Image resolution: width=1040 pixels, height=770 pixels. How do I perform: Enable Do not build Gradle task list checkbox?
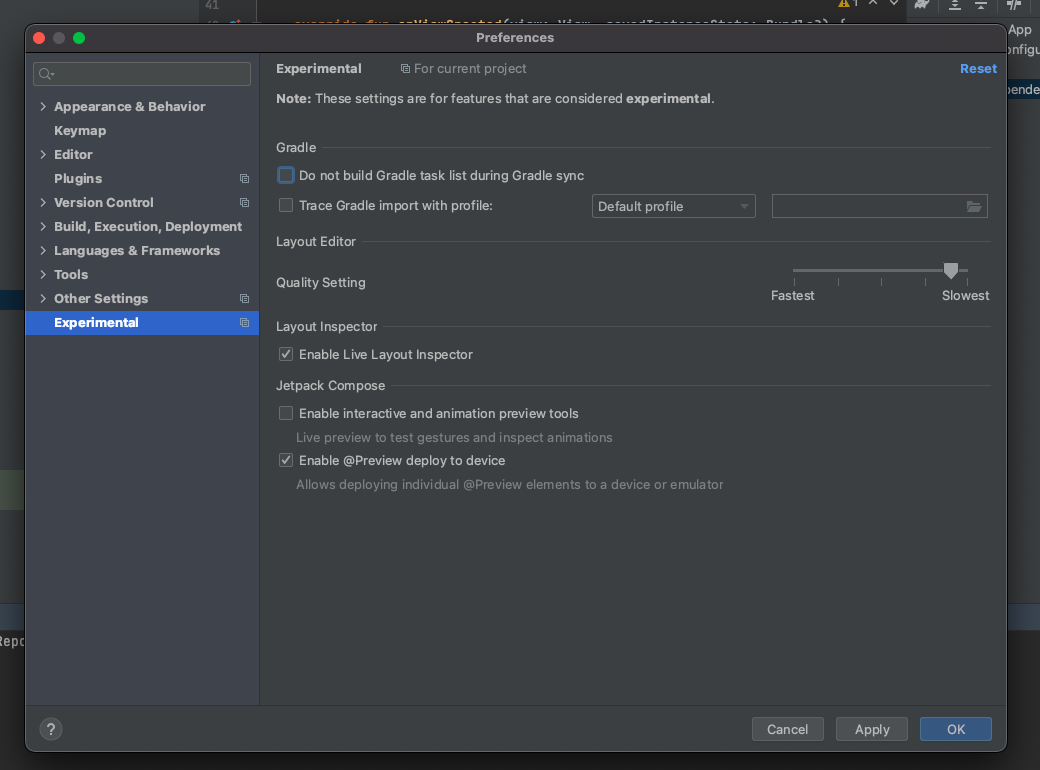(x=286, y=175)
